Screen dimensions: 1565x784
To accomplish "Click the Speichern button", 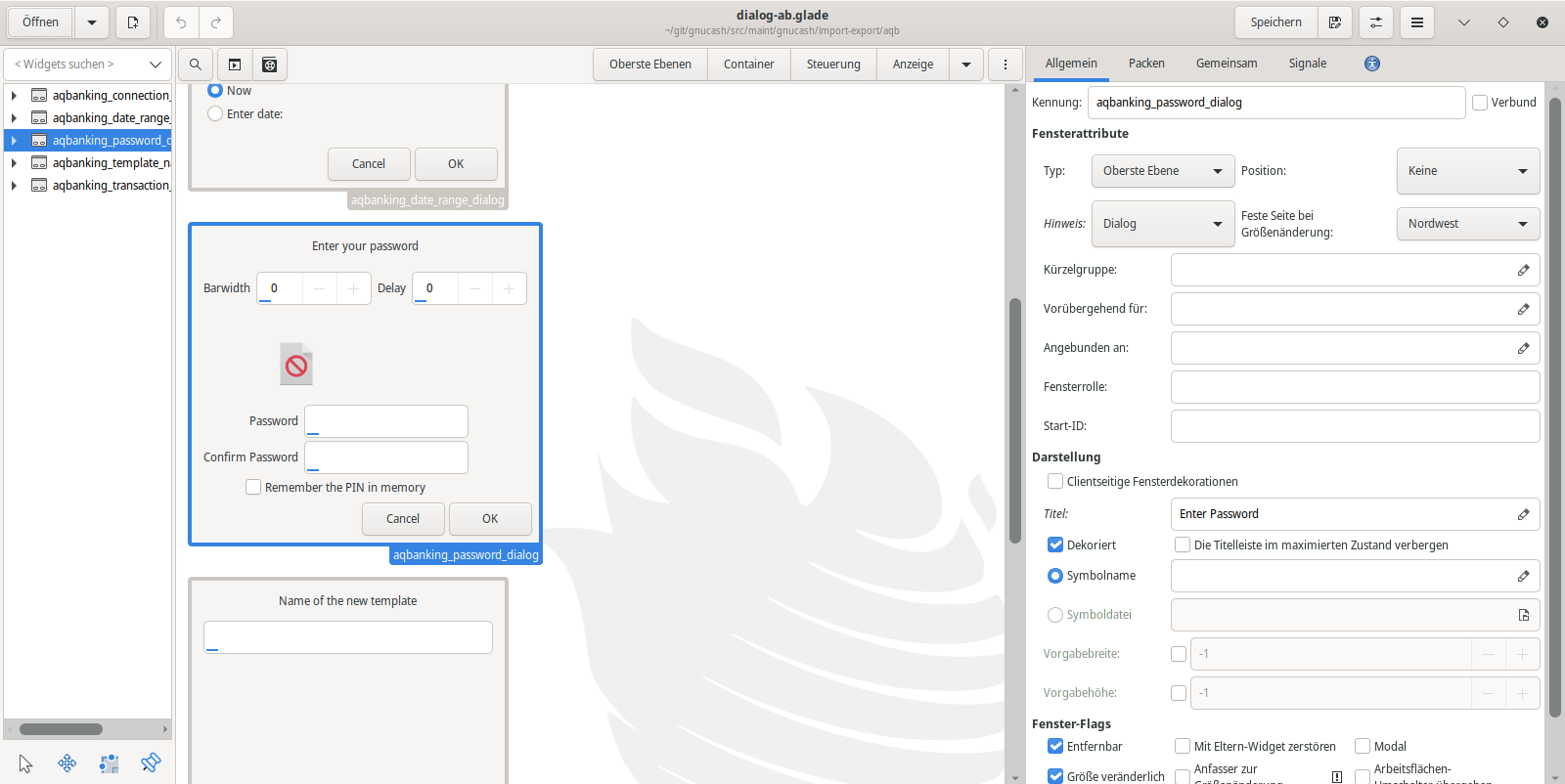I will pos(1276,22).
